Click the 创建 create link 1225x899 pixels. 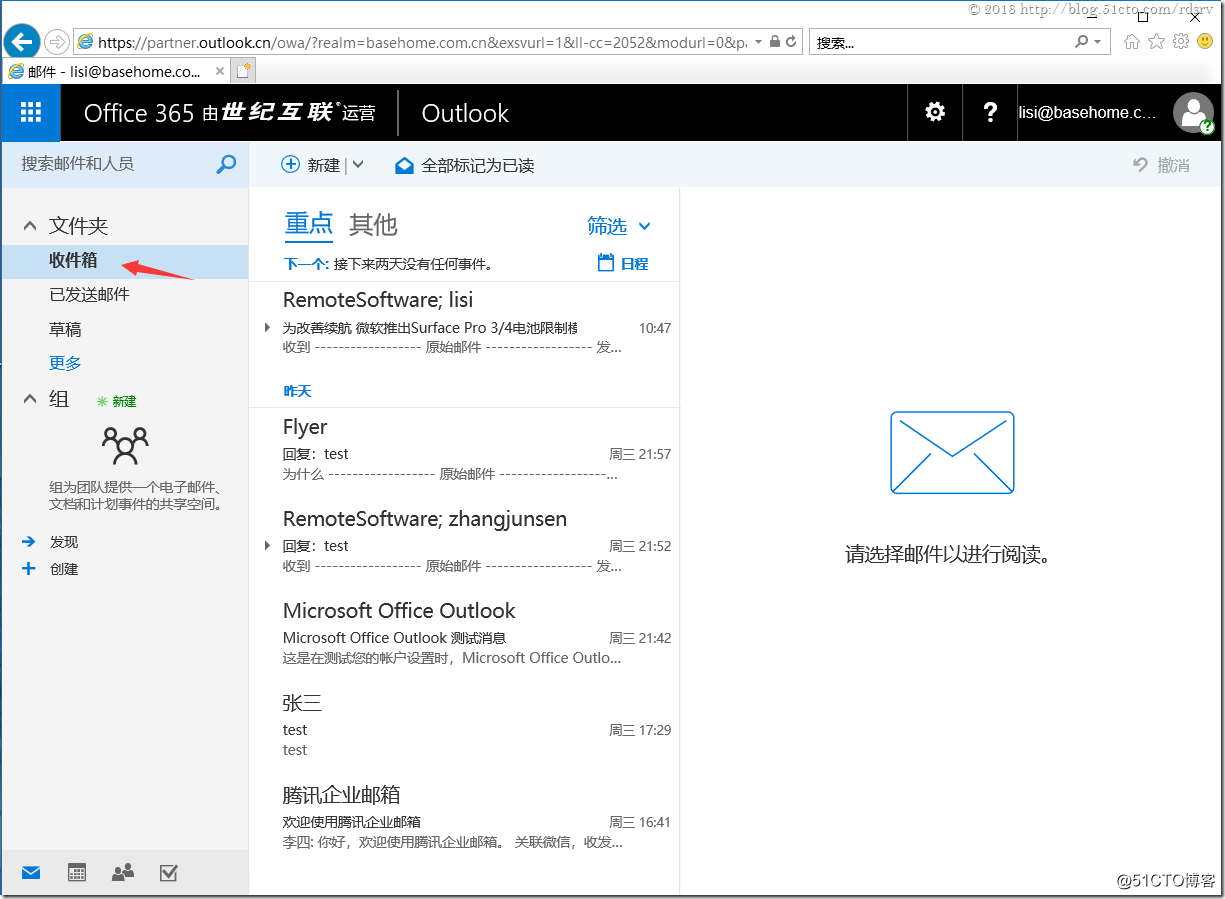point(64,569)
